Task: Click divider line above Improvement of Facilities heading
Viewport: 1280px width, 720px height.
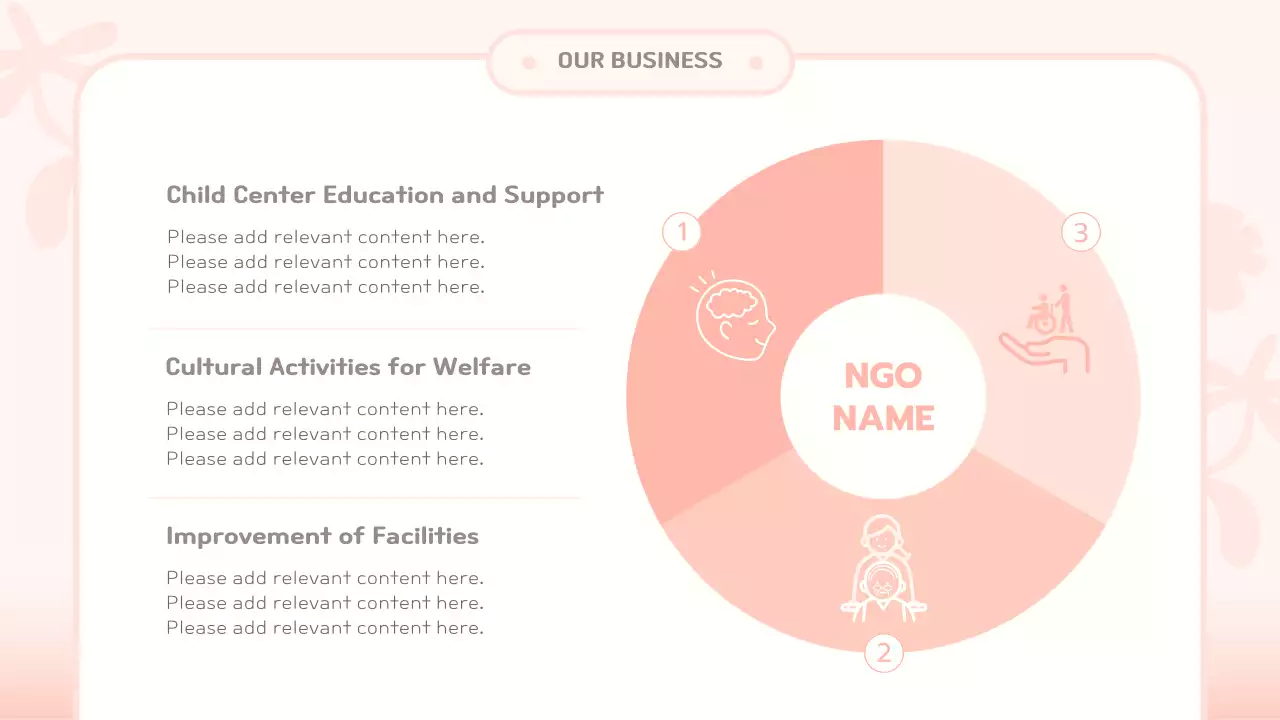Action: [365, 497]
